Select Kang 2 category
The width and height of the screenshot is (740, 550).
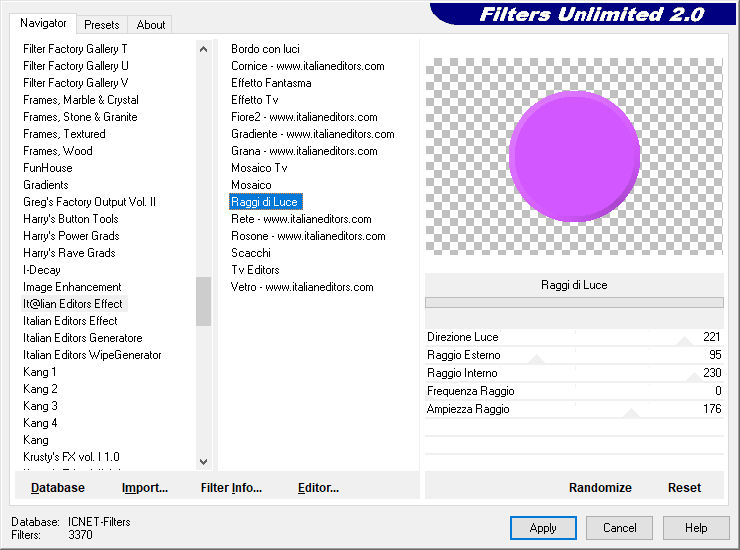click(x=40, y=389)
